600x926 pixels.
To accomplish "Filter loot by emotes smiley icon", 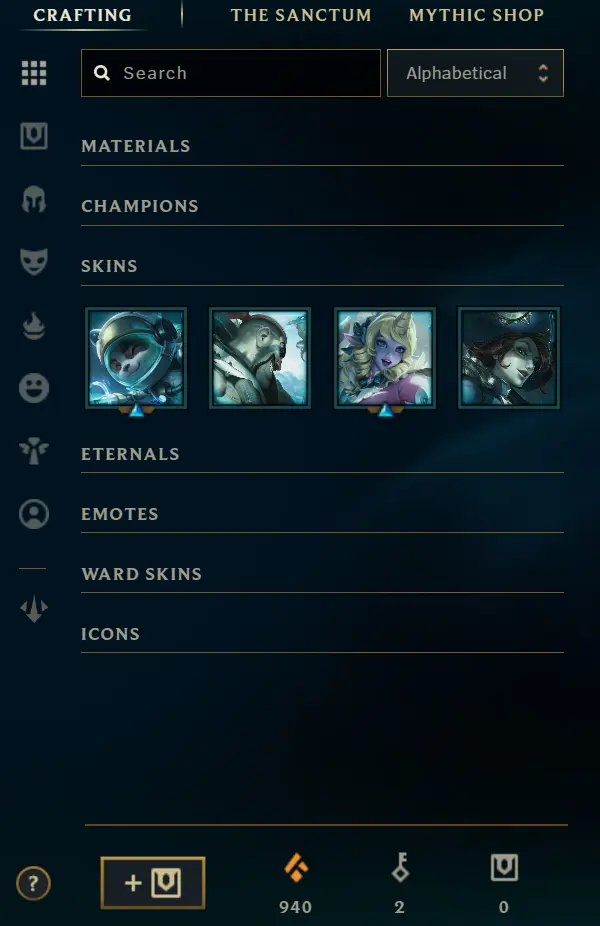I will [34, 389].
